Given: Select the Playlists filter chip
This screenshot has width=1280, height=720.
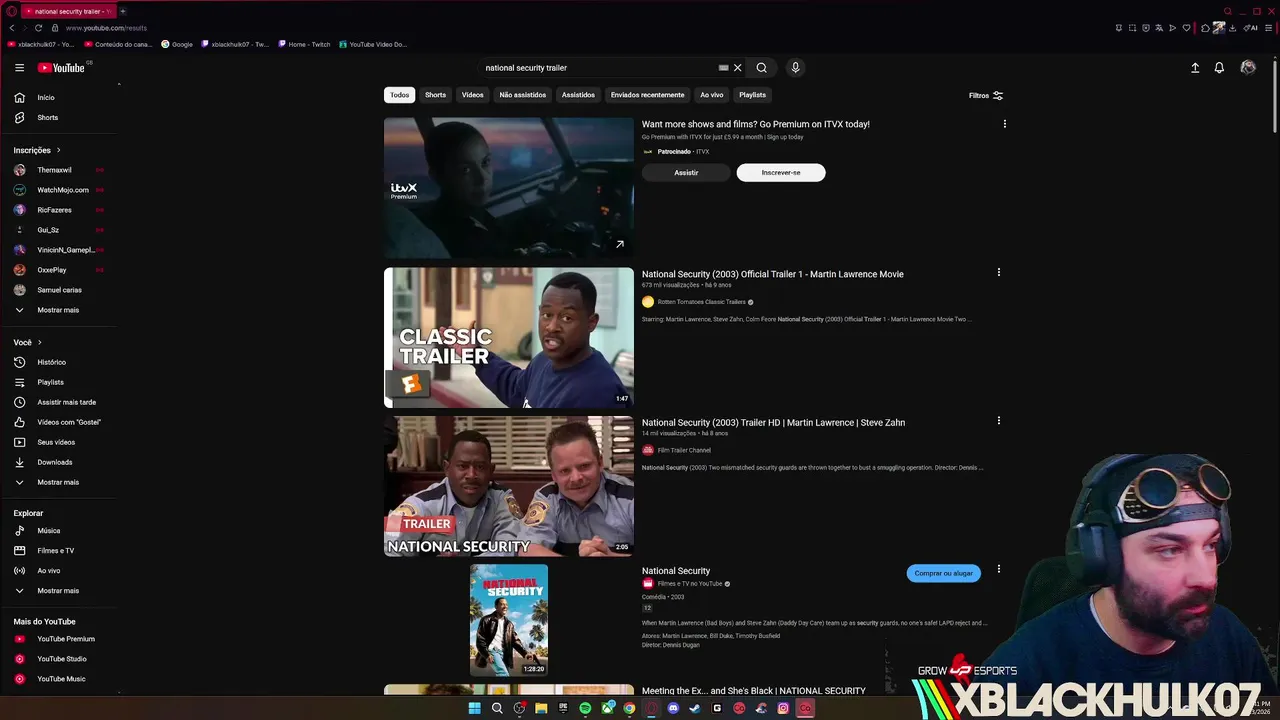Looking at the screenshot, I should [x=753, y=95].
